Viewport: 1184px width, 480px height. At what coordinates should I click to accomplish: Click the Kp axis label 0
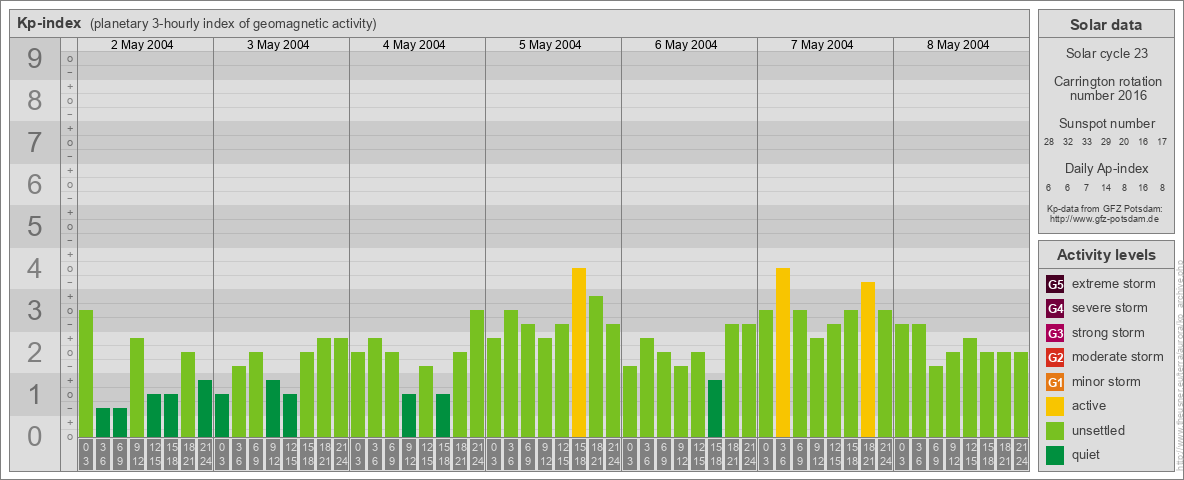tap(34, 436)
